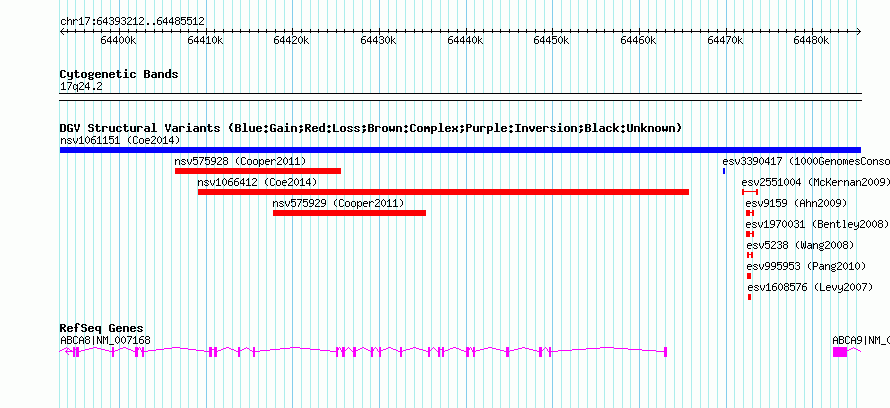Select the 64450k ruler tick label
The image size is (890, 408).
552,40
